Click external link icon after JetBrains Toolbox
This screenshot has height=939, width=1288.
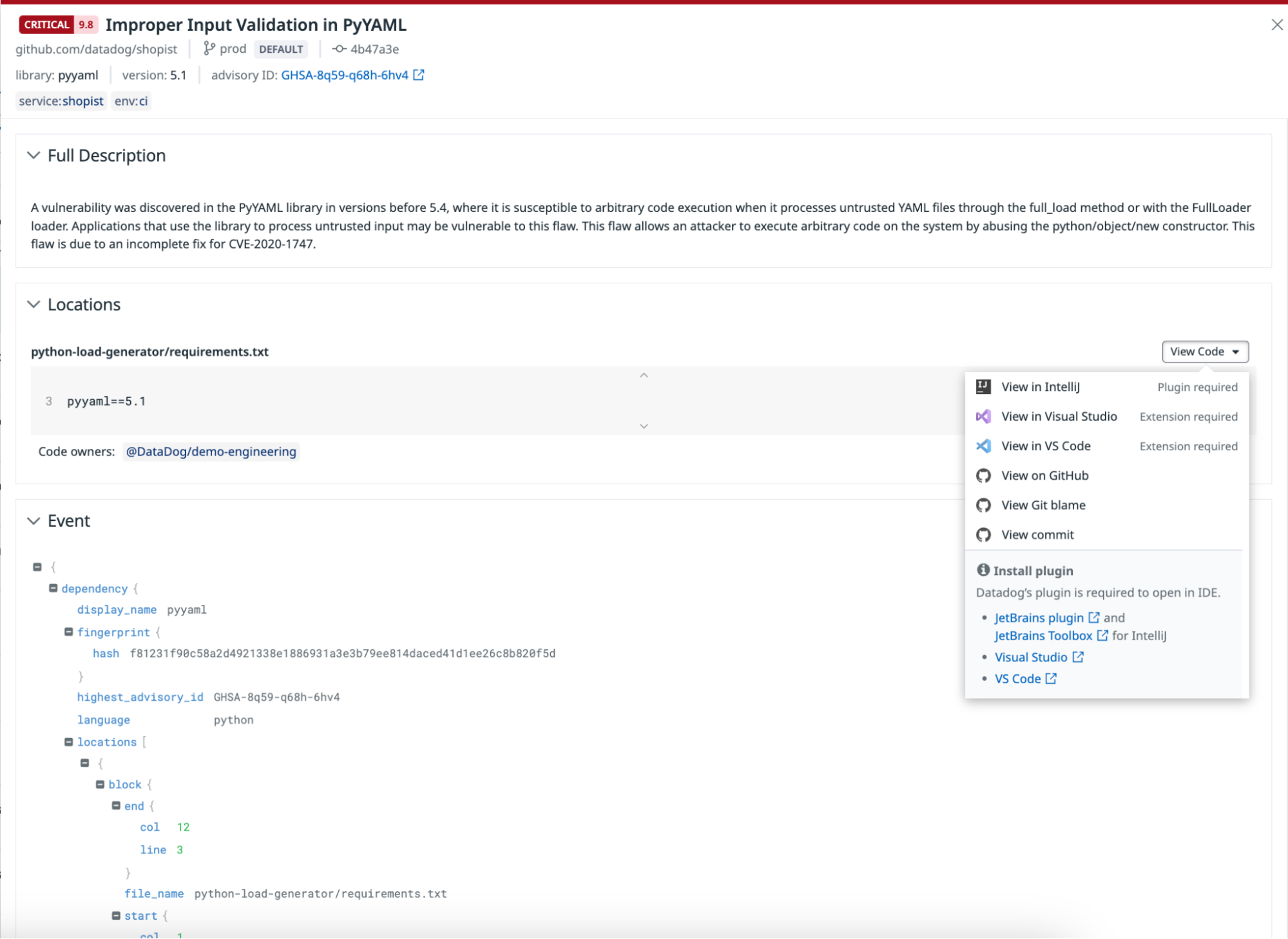(x=1102, y=636)
